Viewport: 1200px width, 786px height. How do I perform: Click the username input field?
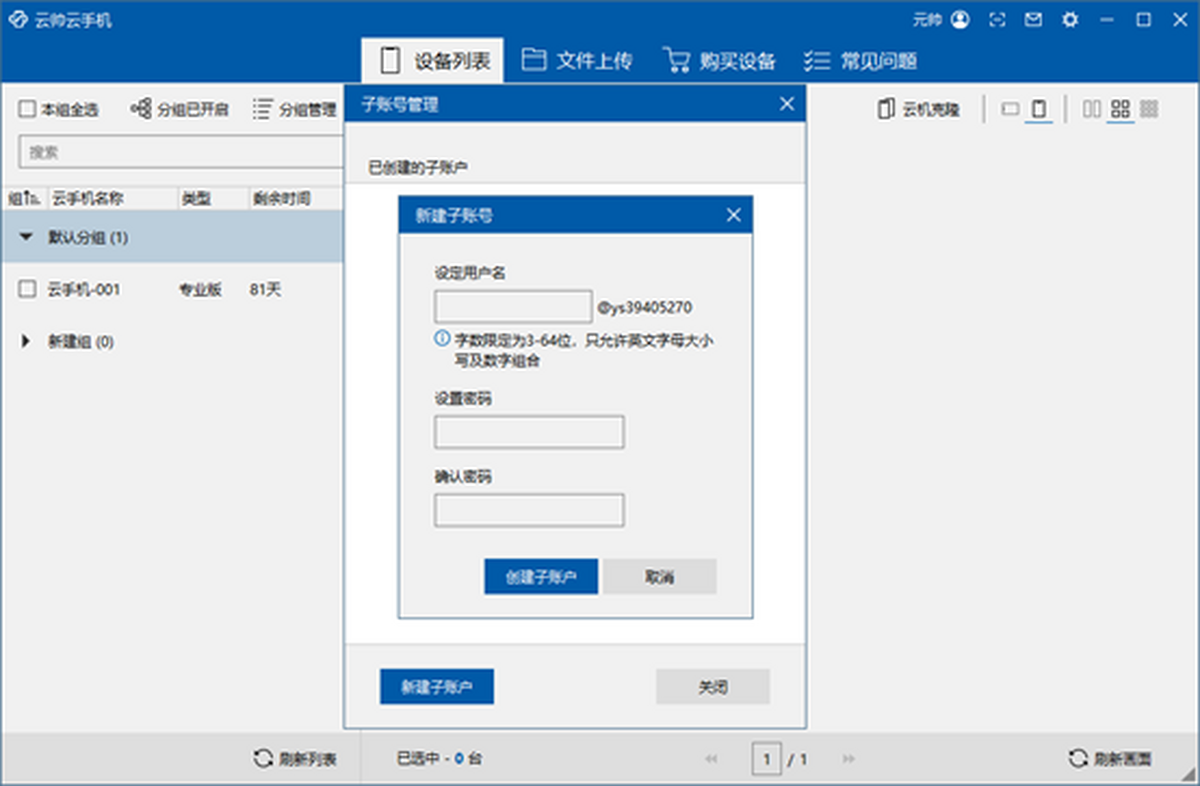[513, 305]
